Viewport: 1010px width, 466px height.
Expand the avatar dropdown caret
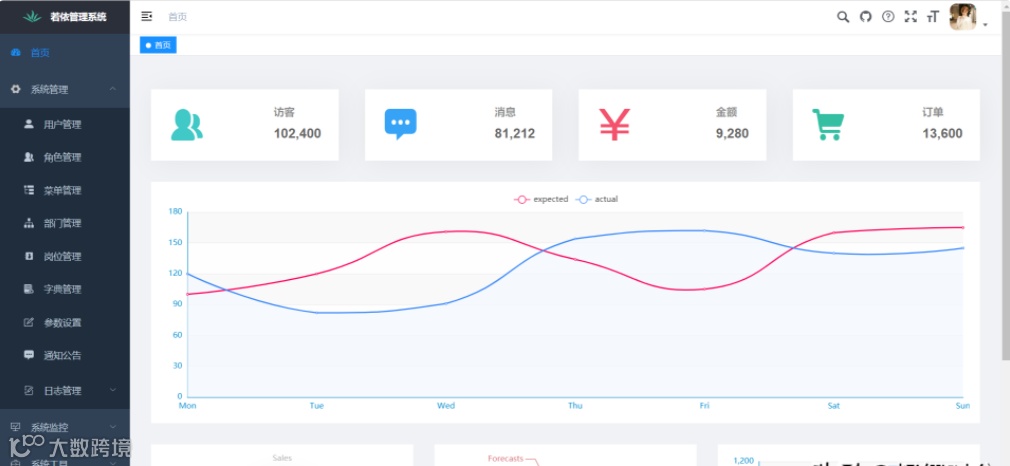(986, 24)
